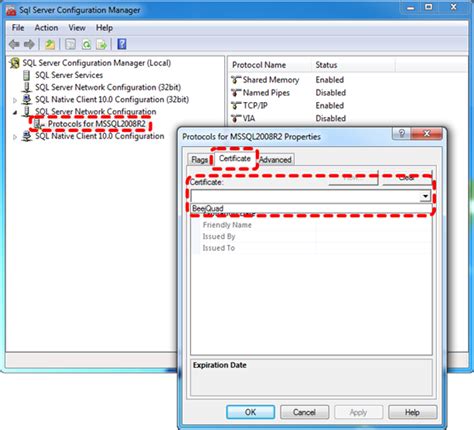
Task: Close the Protocols Properties dialog
Action: pos(427,134)
